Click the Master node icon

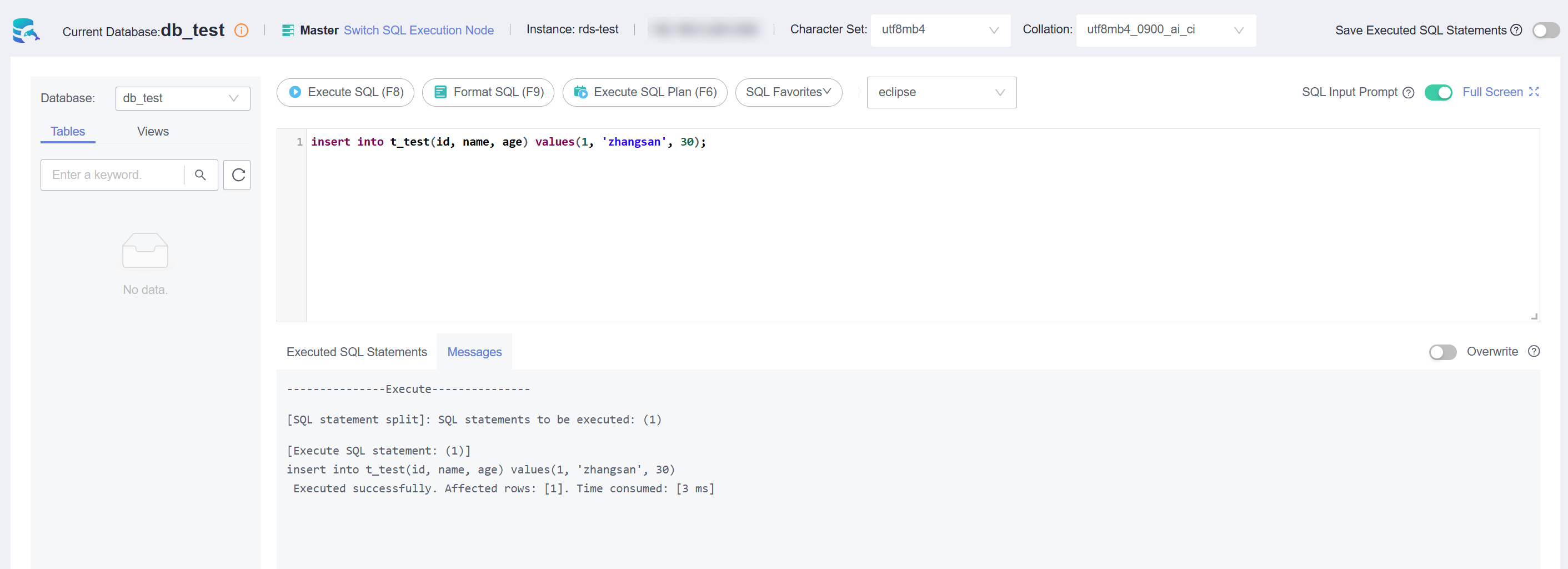(288, 31)
